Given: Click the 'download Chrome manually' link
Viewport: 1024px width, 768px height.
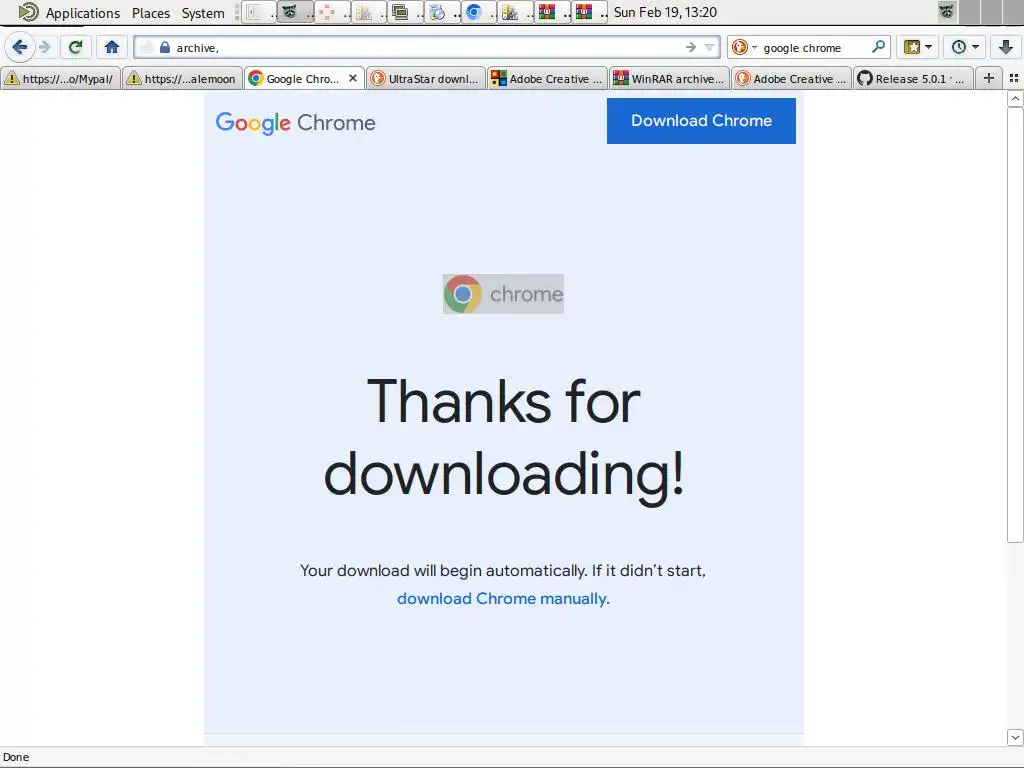Looking at the screenshot, I should [503, 599].
